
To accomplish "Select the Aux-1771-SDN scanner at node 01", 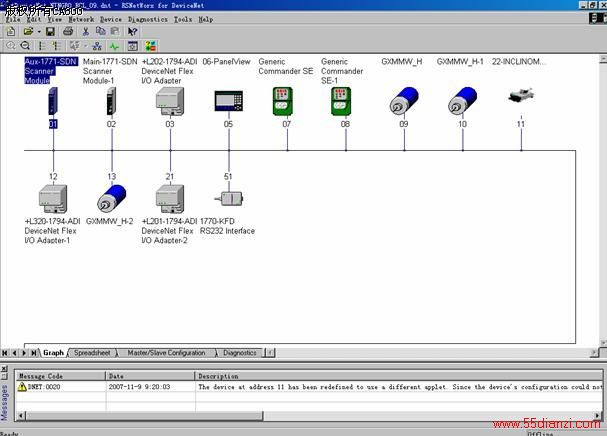I will click(x=53, y=101).
